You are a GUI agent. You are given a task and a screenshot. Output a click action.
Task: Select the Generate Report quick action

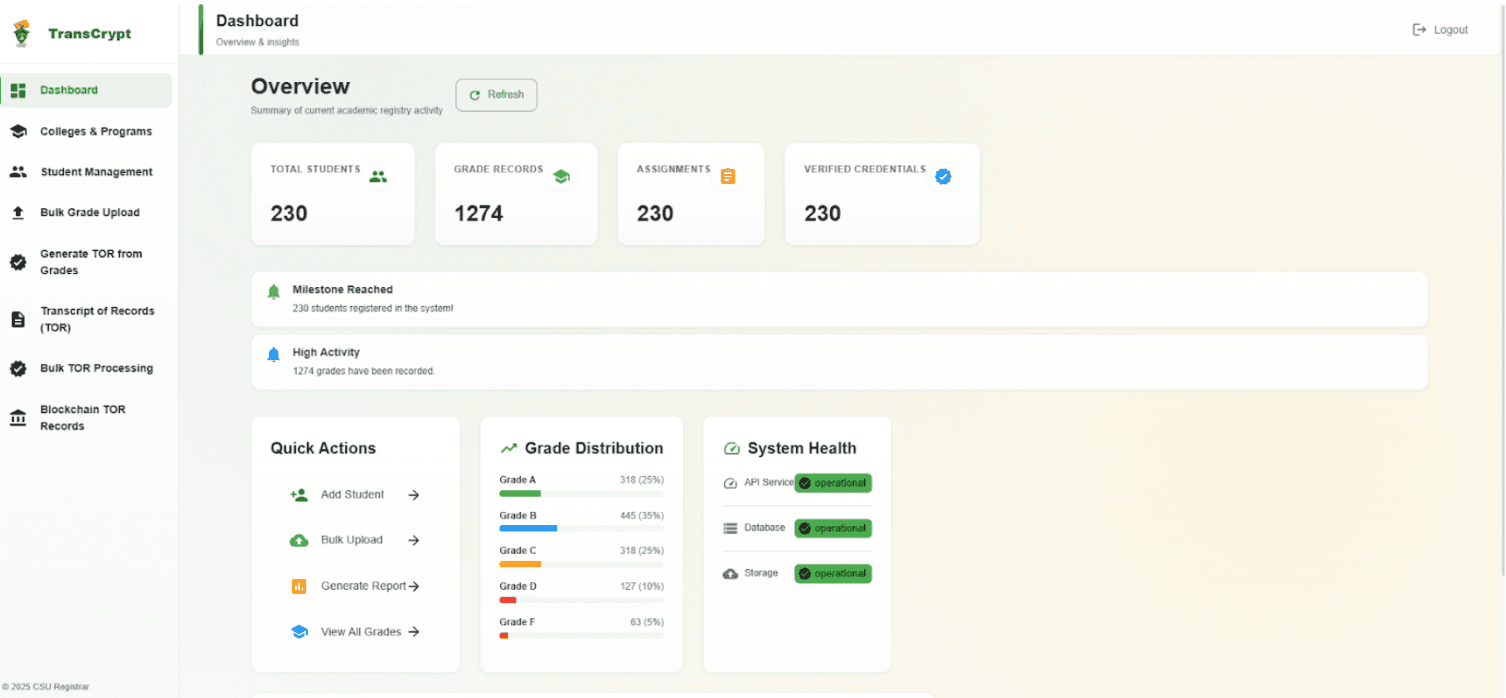[362, 586]
